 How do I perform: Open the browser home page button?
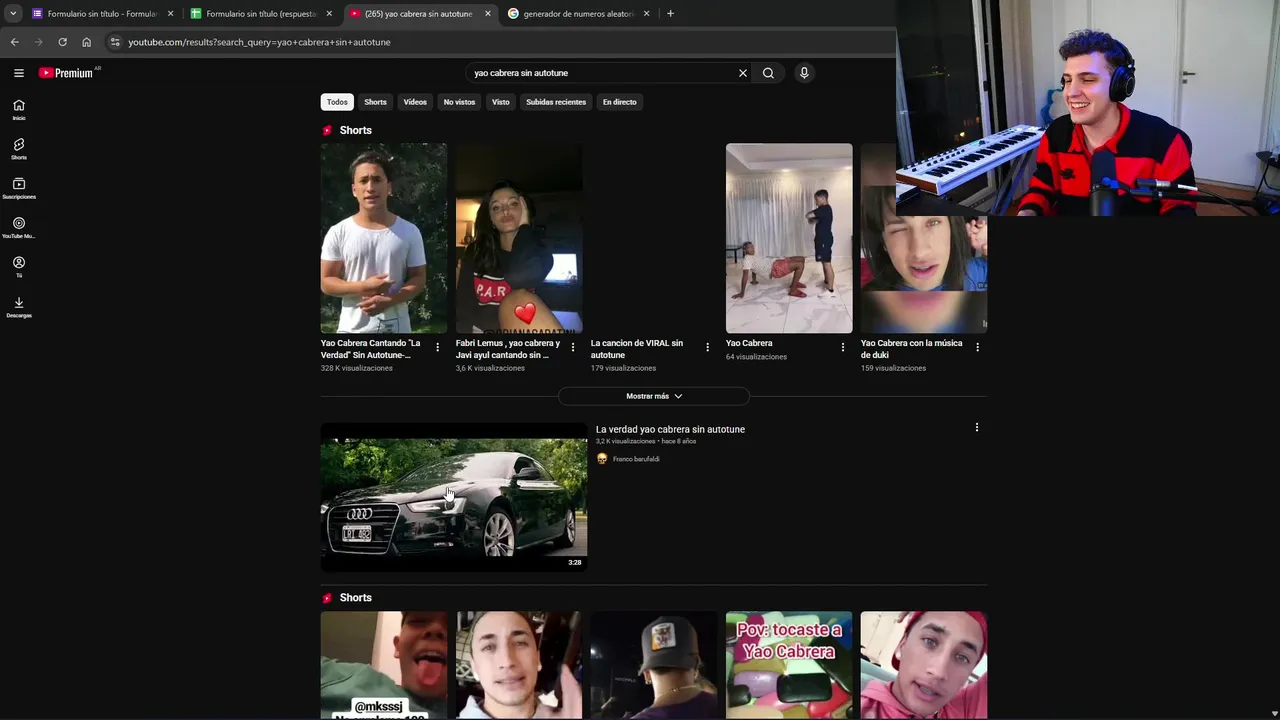coord(86,42)
